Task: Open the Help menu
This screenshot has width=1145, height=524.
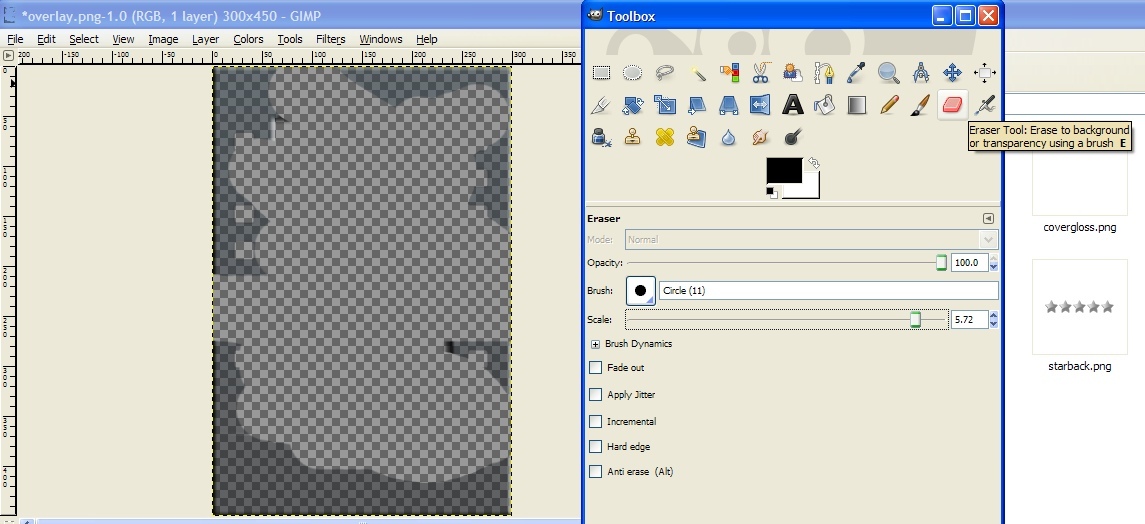Action: (426, 39)
